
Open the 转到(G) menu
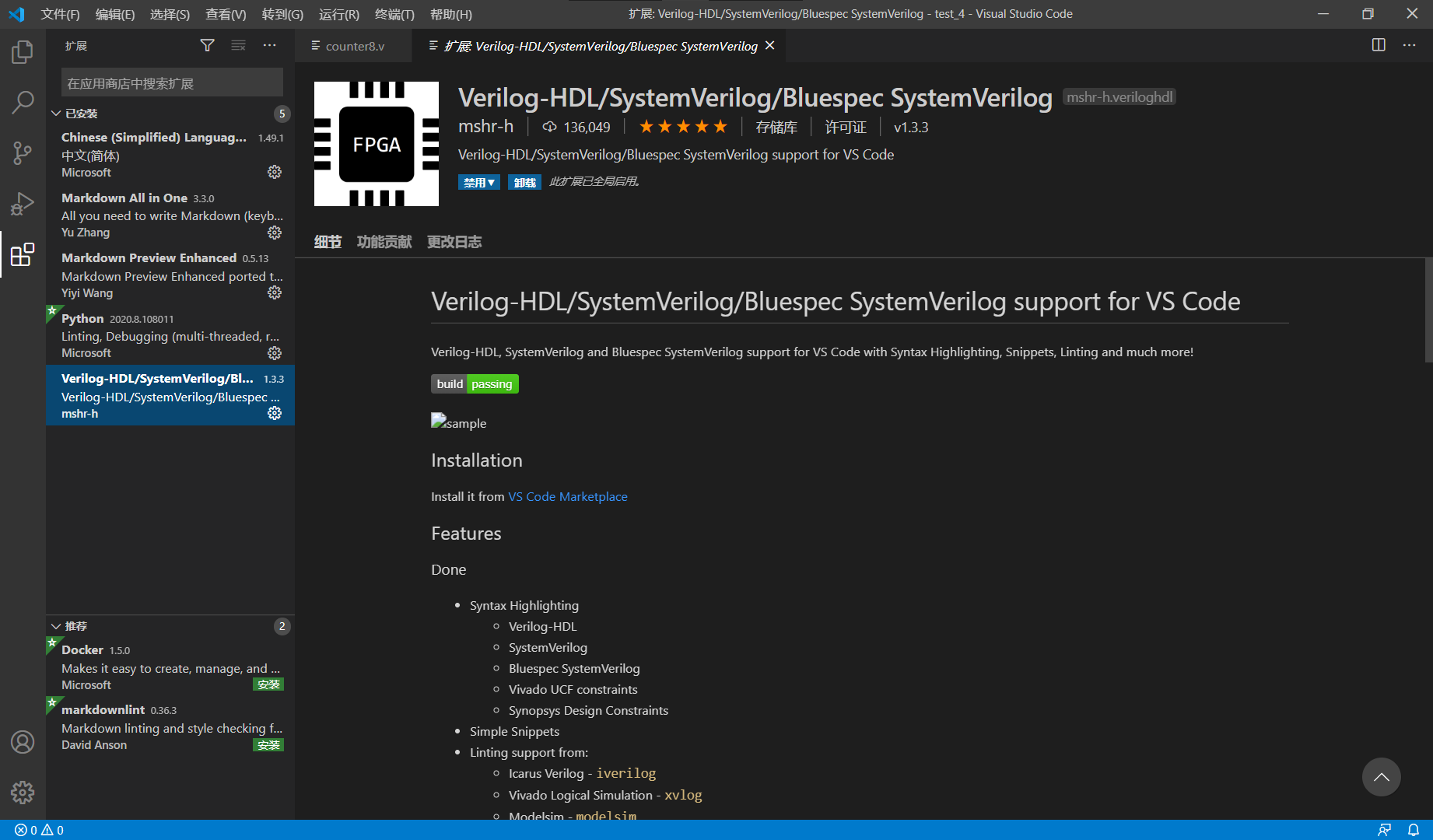pyautogui.click(x=282, y=14)
